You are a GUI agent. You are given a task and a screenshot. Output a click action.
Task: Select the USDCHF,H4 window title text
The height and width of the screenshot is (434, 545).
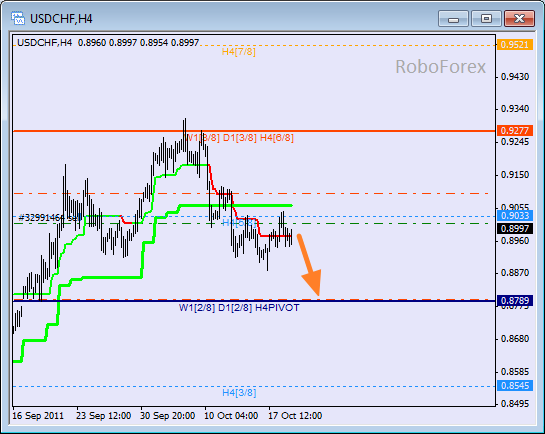pos(61,19)
